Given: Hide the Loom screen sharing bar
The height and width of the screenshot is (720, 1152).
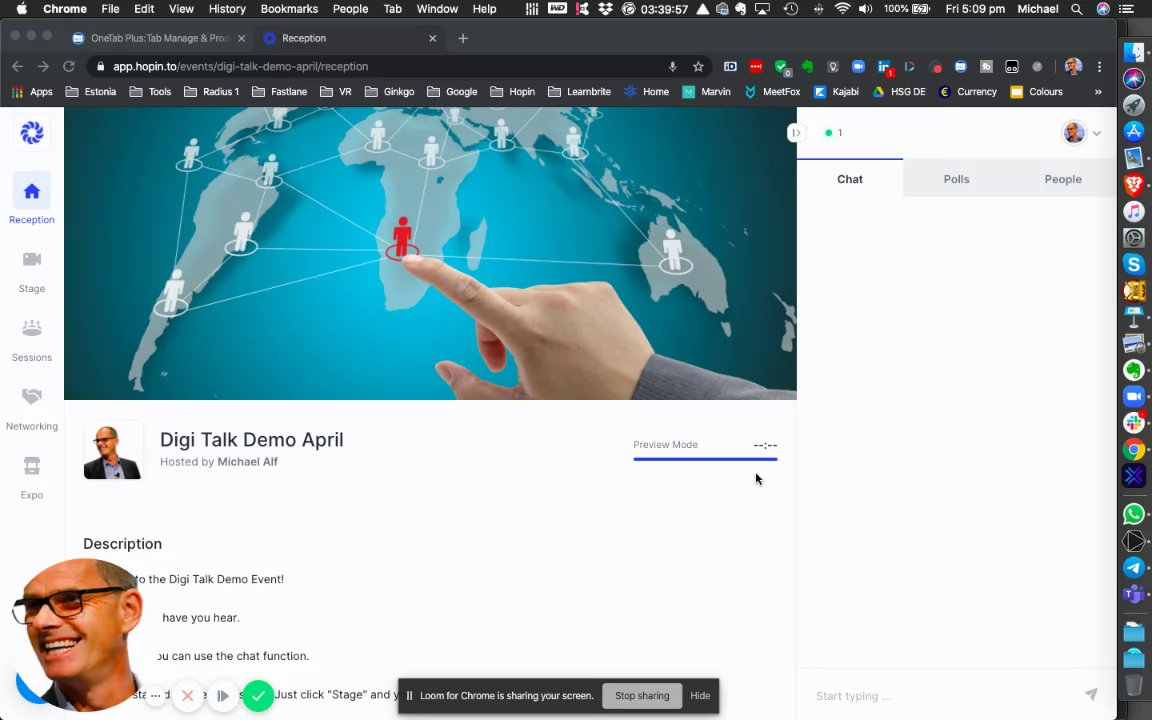Looking at the screenshot, I should pyautogui.click(x=699, y=695).
